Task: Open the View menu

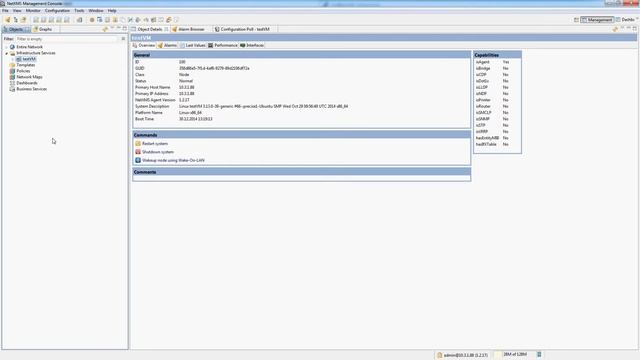Action: [17, 11]
